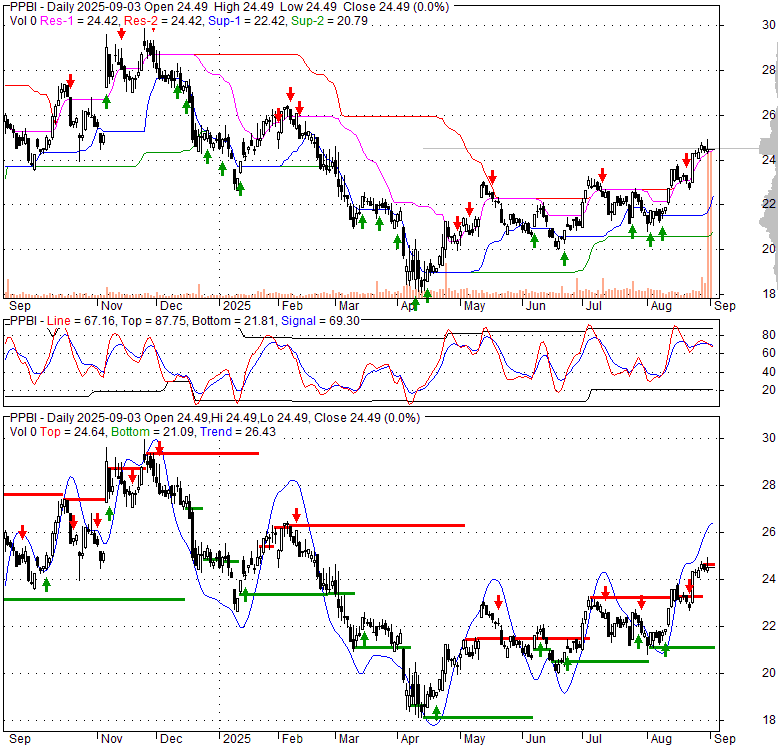
Task: Click 'Vol 0' in the bottom chart legend
Action: coord(23,432)
